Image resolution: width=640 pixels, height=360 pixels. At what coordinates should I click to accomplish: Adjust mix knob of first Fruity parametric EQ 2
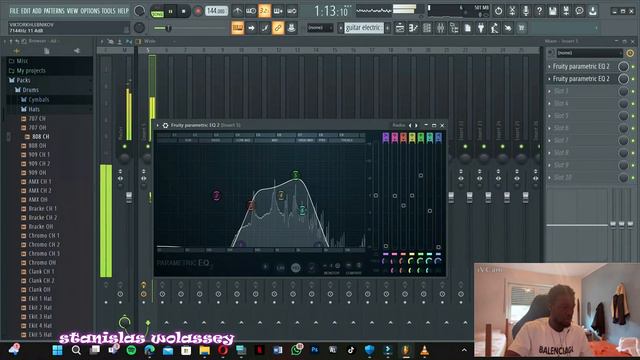click(623, 67)
